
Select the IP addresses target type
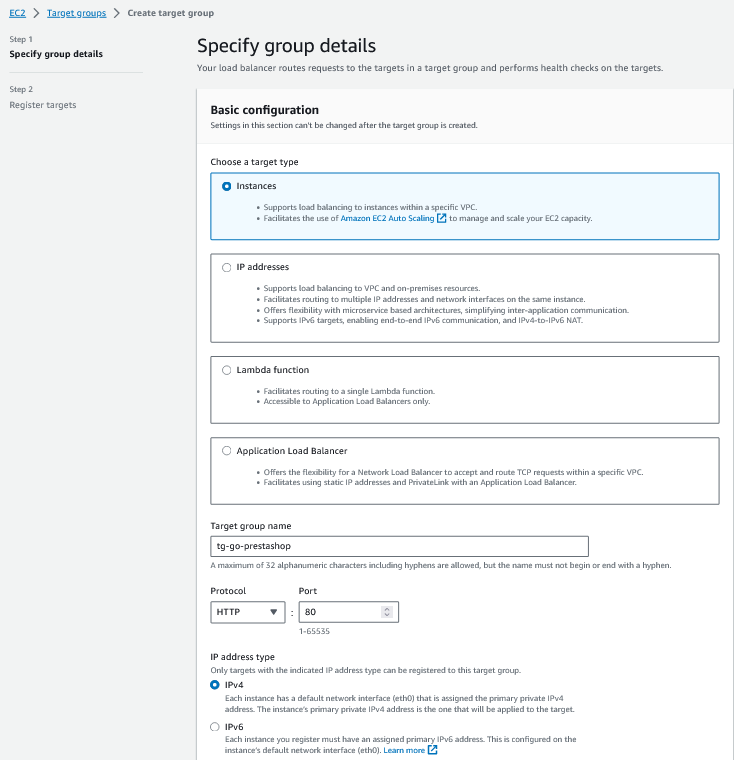[x=227, y=267]
